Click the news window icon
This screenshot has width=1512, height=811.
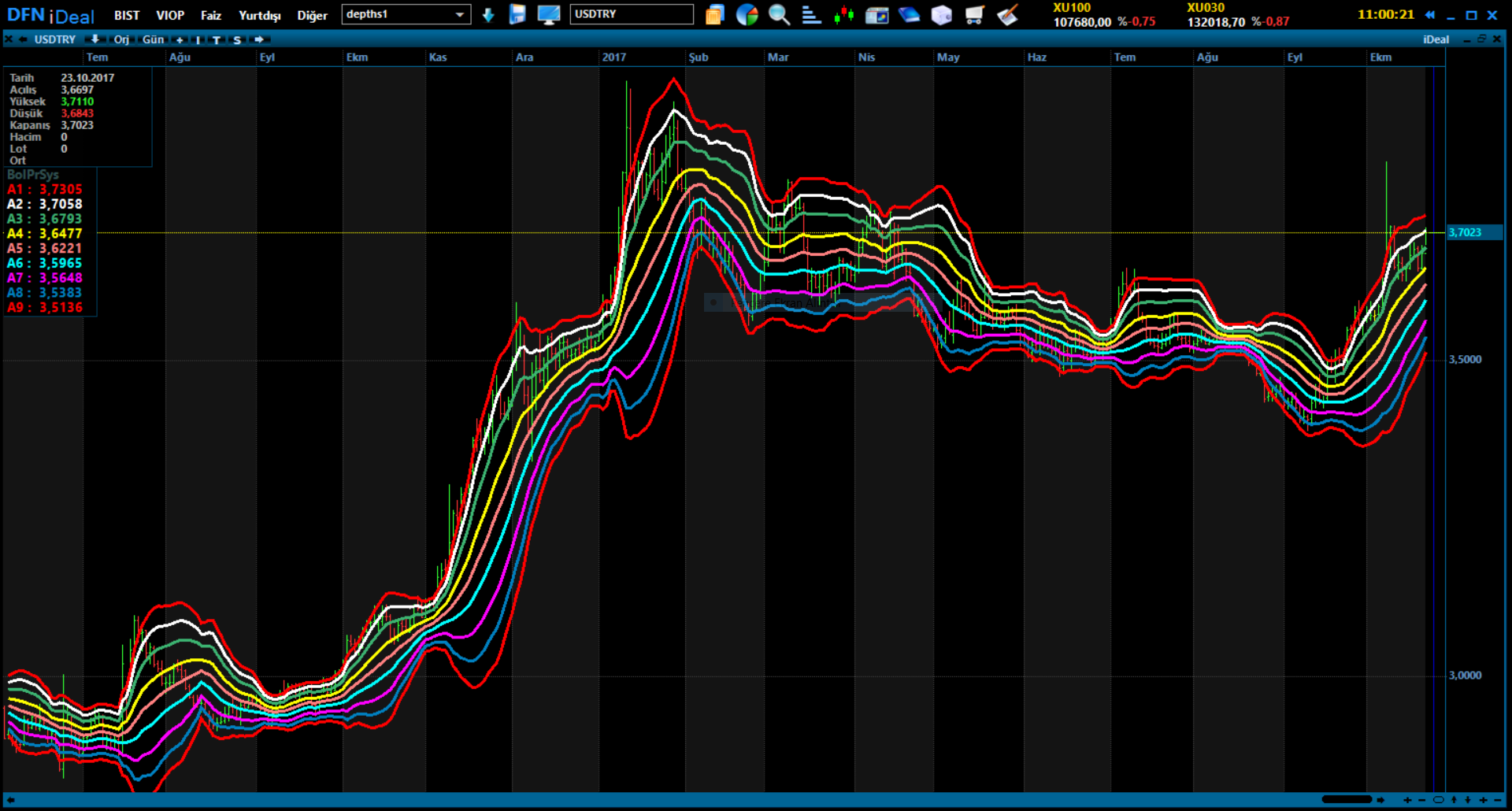click(x=876, y=15)
